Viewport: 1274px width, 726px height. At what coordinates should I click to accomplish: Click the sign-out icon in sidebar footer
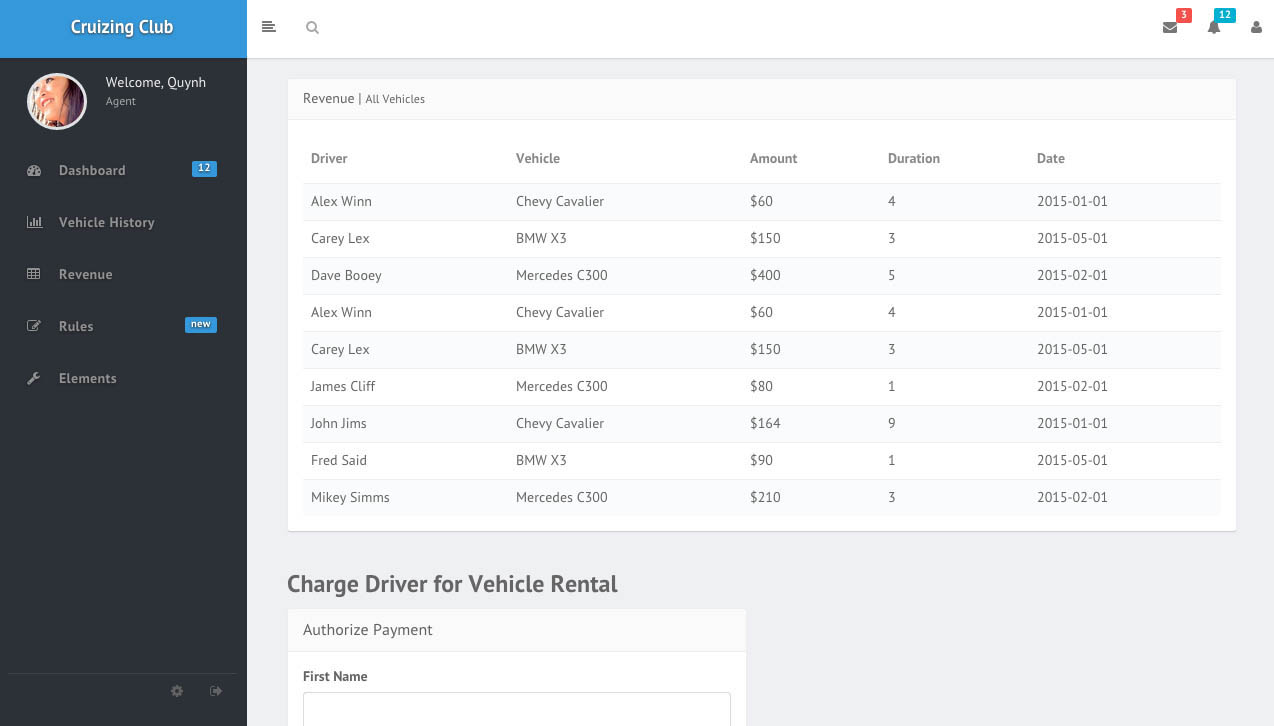pyautogui.click(x=216, y=691)
